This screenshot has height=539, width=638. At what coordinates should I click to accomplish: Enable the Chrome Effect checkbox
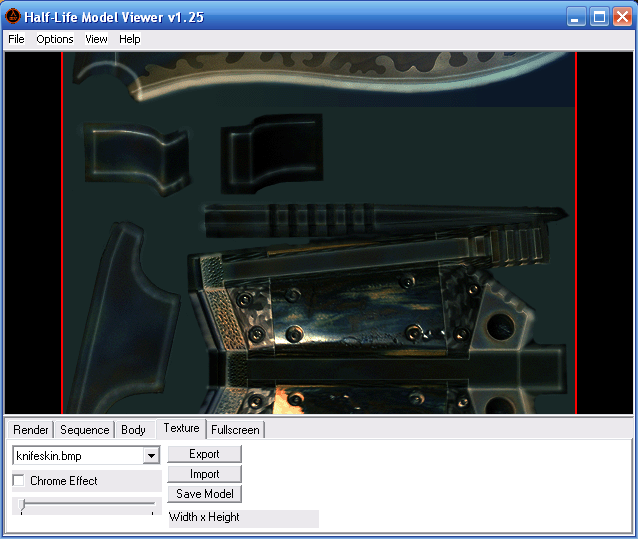pos(19,481)
